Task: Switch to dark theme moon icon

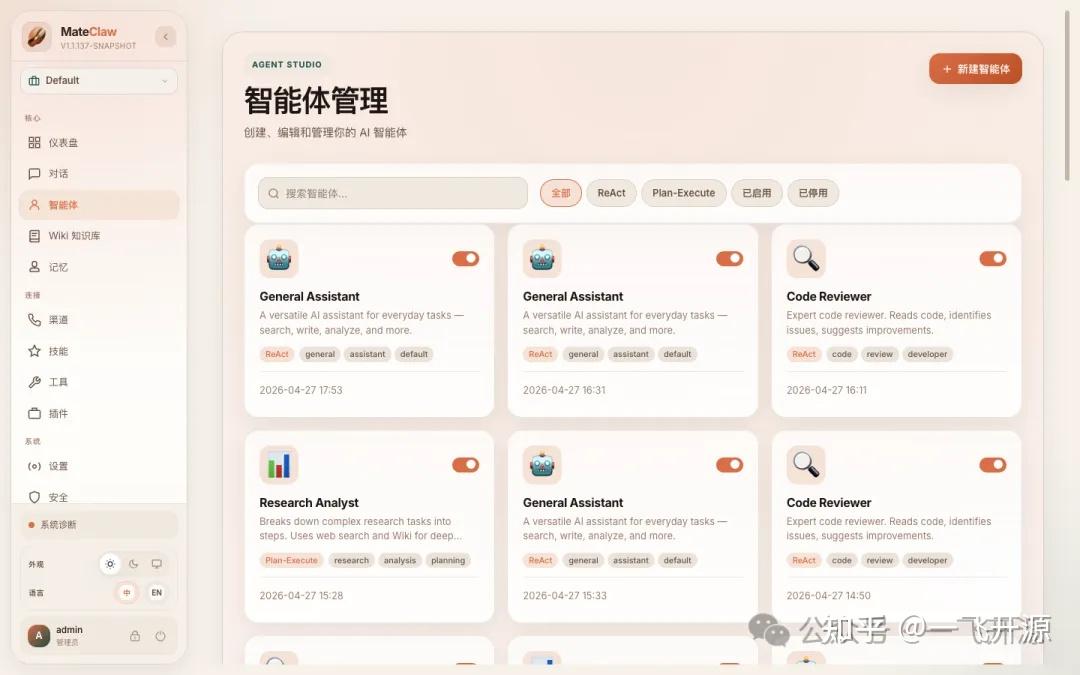Action: tap(134, 563)
